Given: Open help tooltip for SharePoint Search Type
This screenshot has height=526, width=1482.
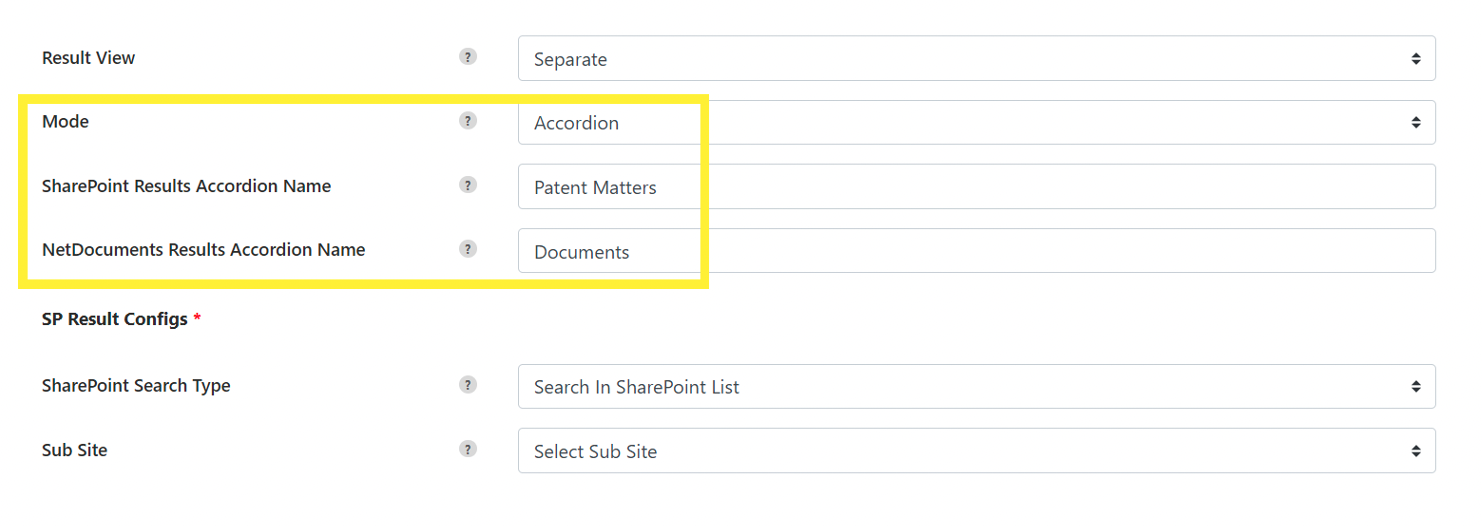Looking at the screenshot, I should point(468,385).
